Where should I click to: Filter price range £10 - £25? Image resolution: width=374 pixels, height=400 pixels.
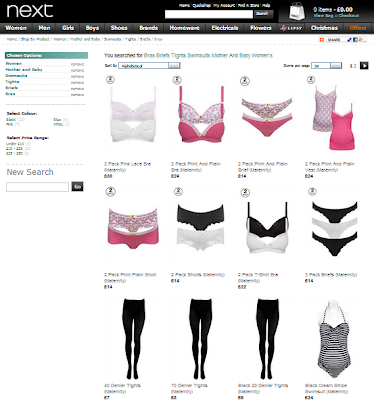[x=14, y=149]
